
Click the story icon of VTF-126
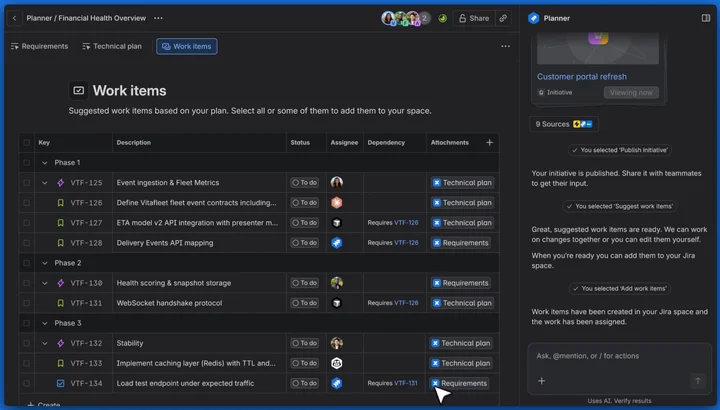pos(61,202)
